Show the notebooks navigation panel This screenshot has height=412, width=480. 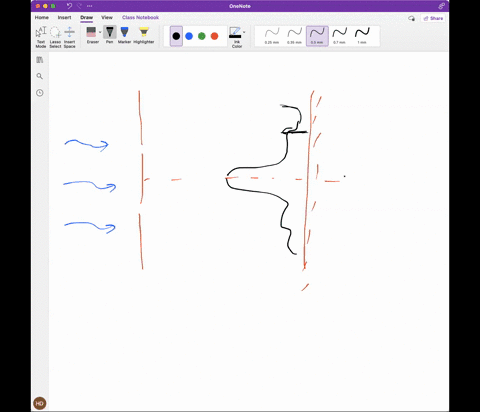coord(40,60)
